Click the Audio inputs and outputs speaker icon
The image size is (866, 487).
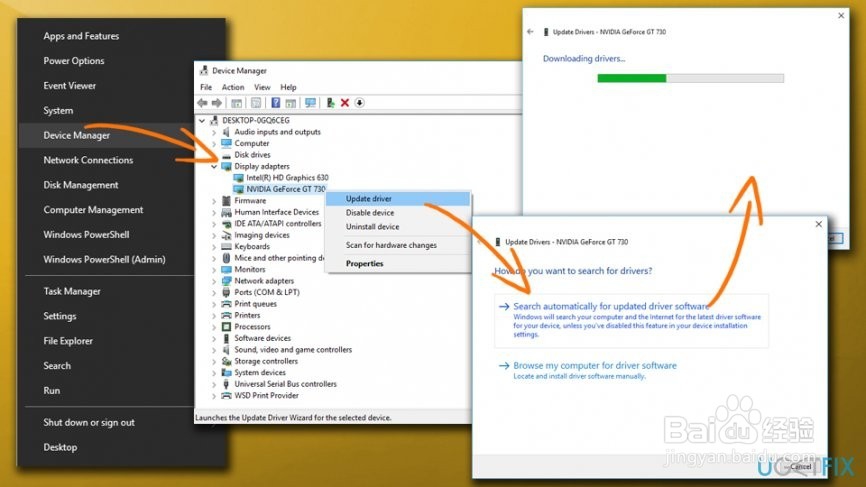226,132
